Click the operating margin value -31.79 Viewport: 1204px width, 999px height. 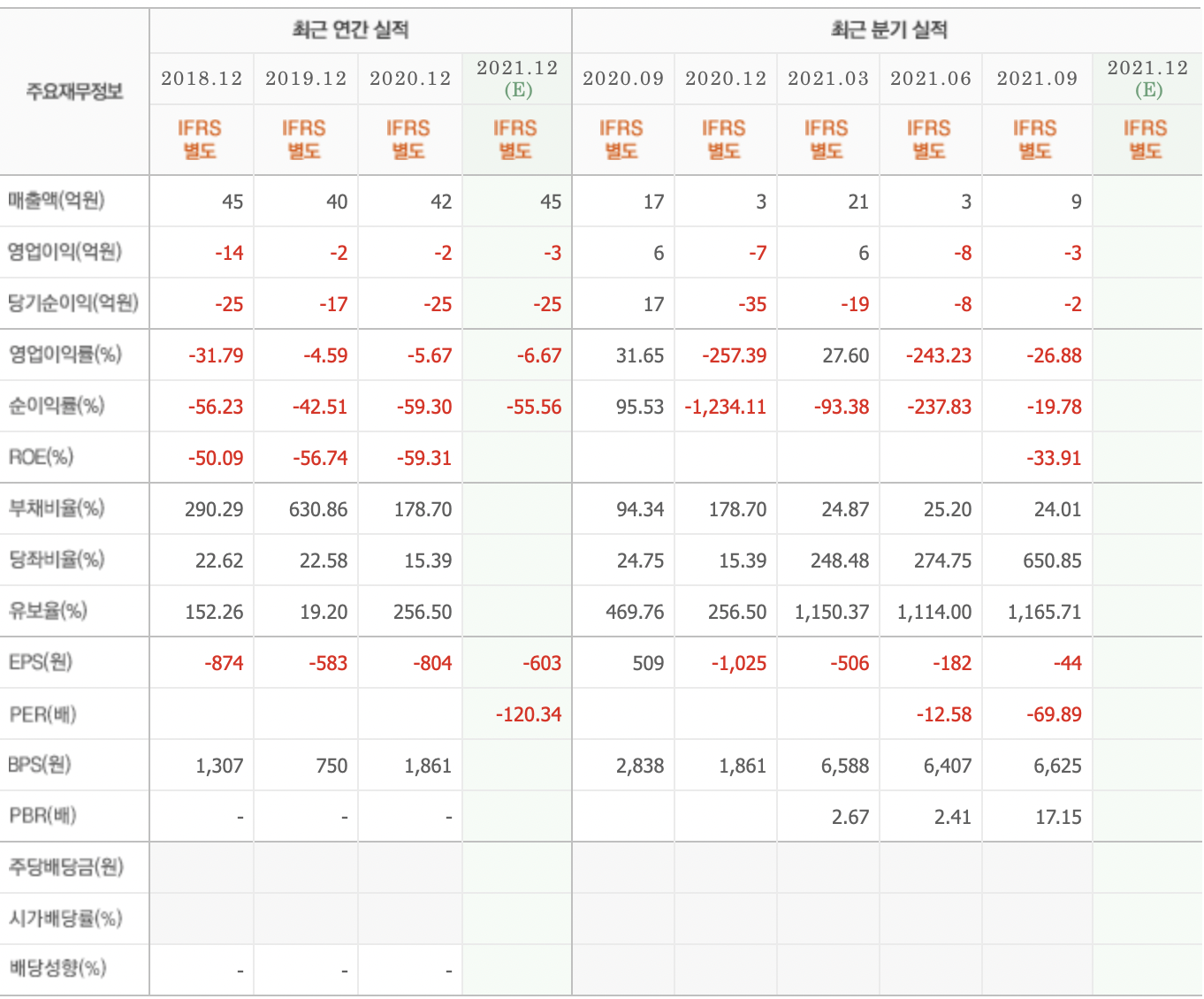[x=216, y=355]
